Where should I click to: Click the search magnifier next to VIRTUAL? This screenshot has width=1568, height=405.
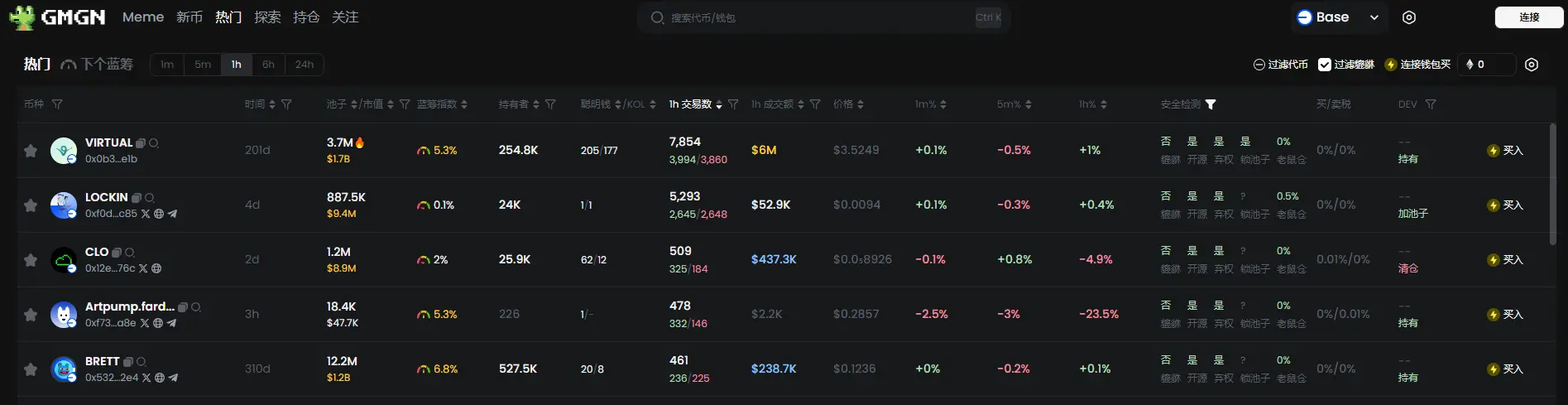tap(154, 143)
